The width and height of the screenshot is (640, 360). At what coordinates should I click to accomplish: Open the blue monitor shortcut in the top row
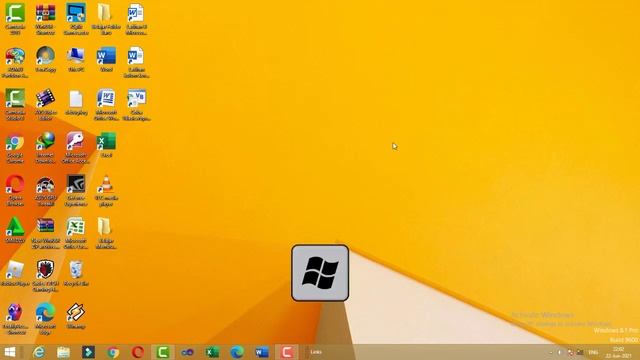76,18
